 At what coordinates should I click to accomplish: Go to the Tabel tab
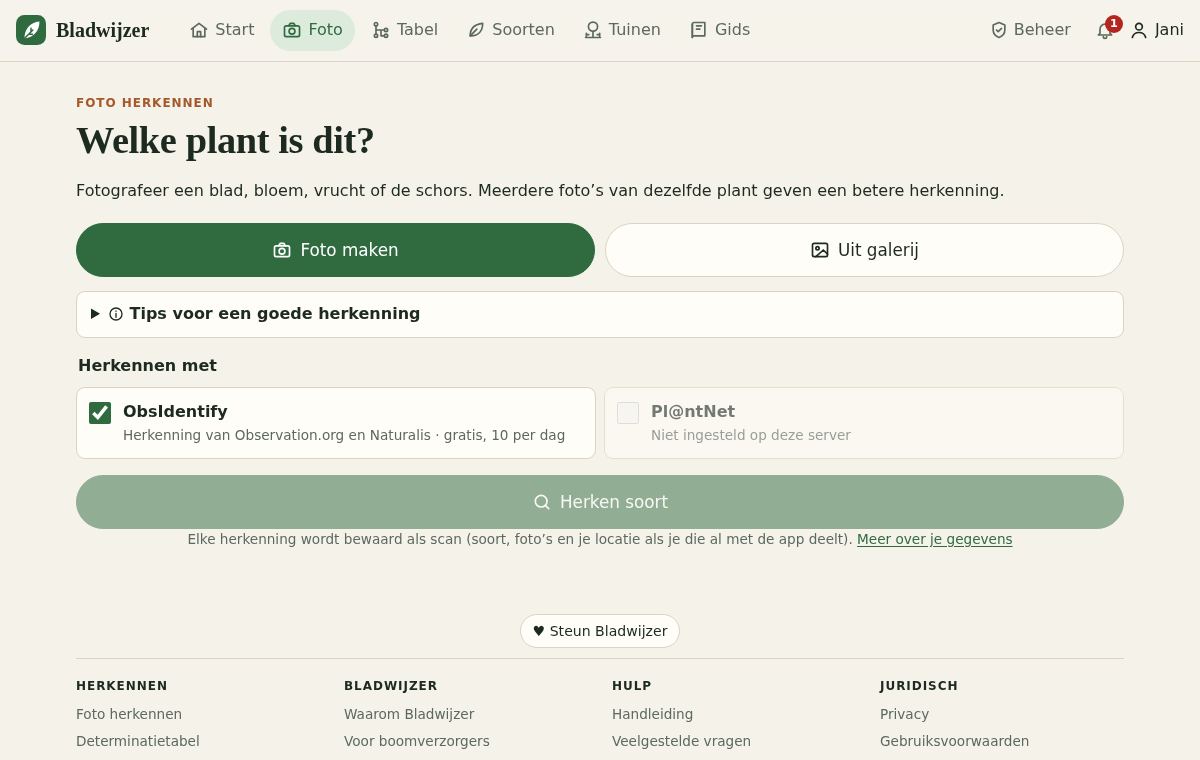[x=405, y=30]
